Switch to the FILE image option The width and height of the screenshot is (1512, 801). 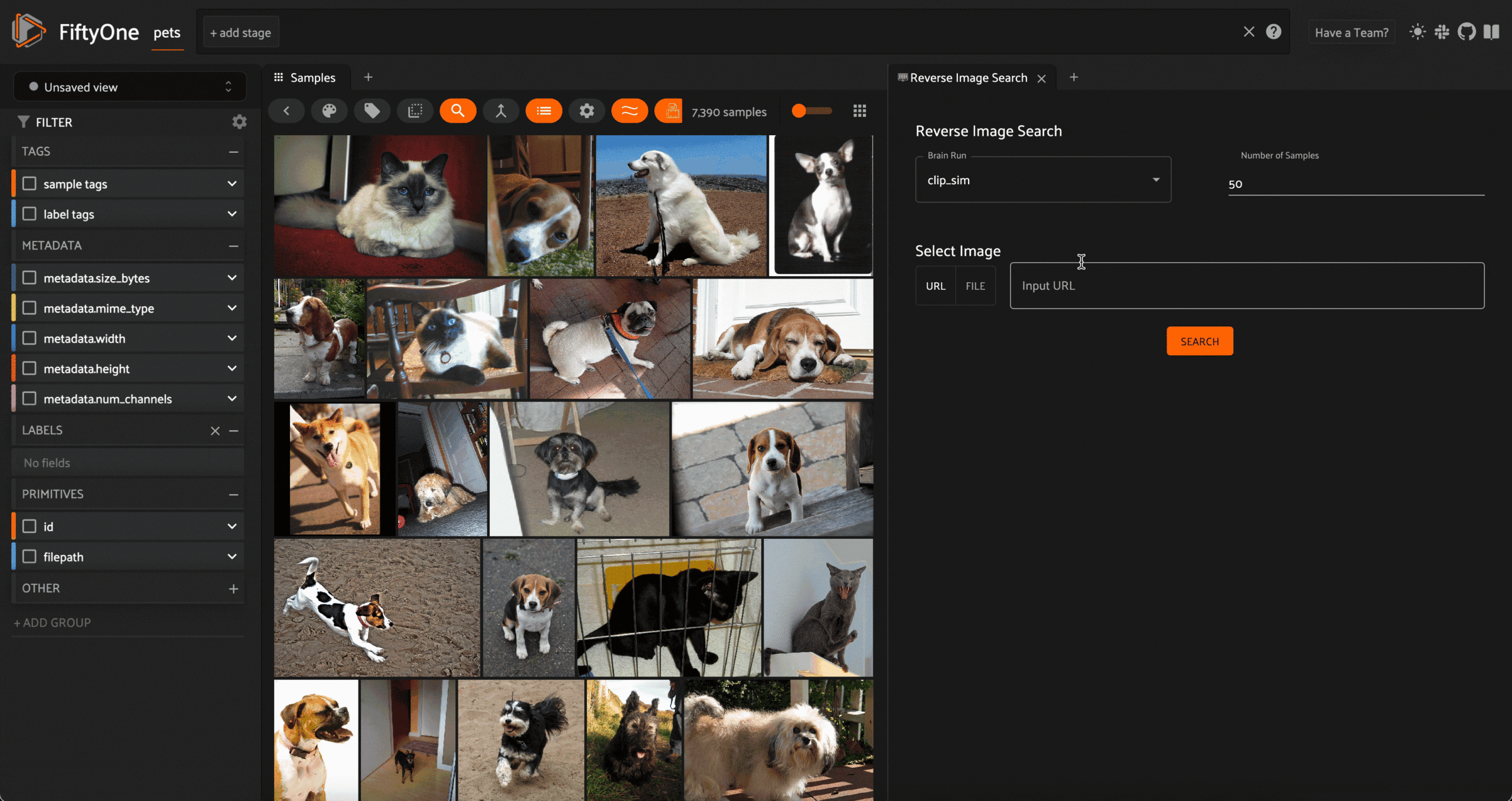click(x=975, y=286)
